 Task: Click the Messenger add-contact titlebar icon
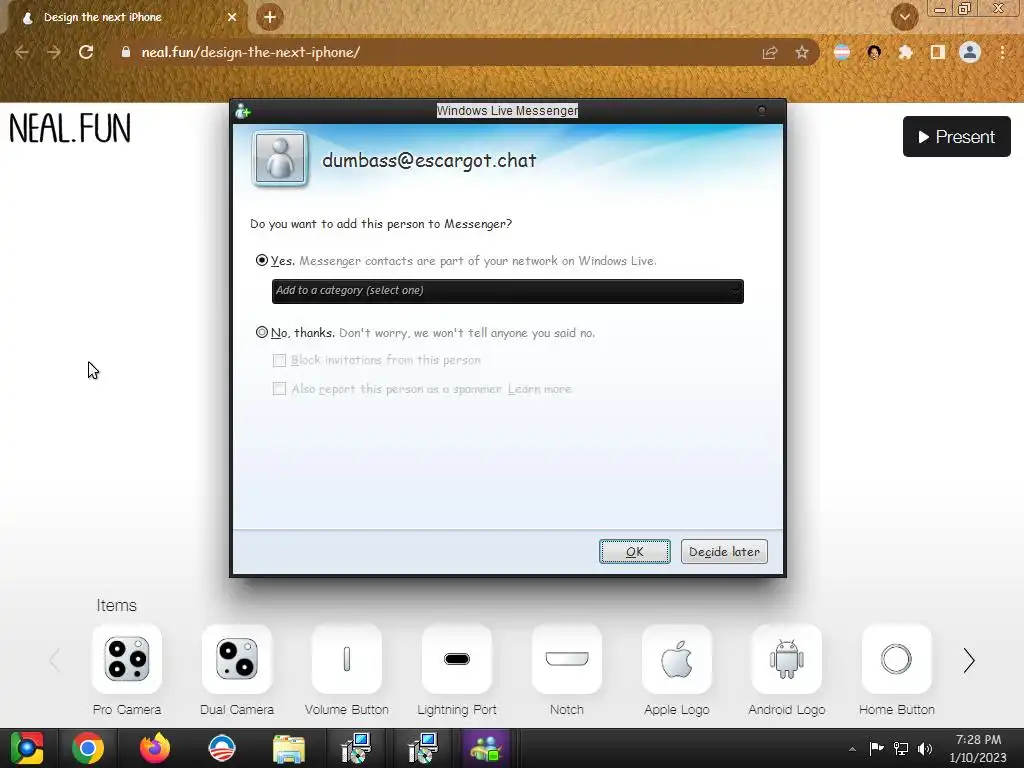coord(243,111)
